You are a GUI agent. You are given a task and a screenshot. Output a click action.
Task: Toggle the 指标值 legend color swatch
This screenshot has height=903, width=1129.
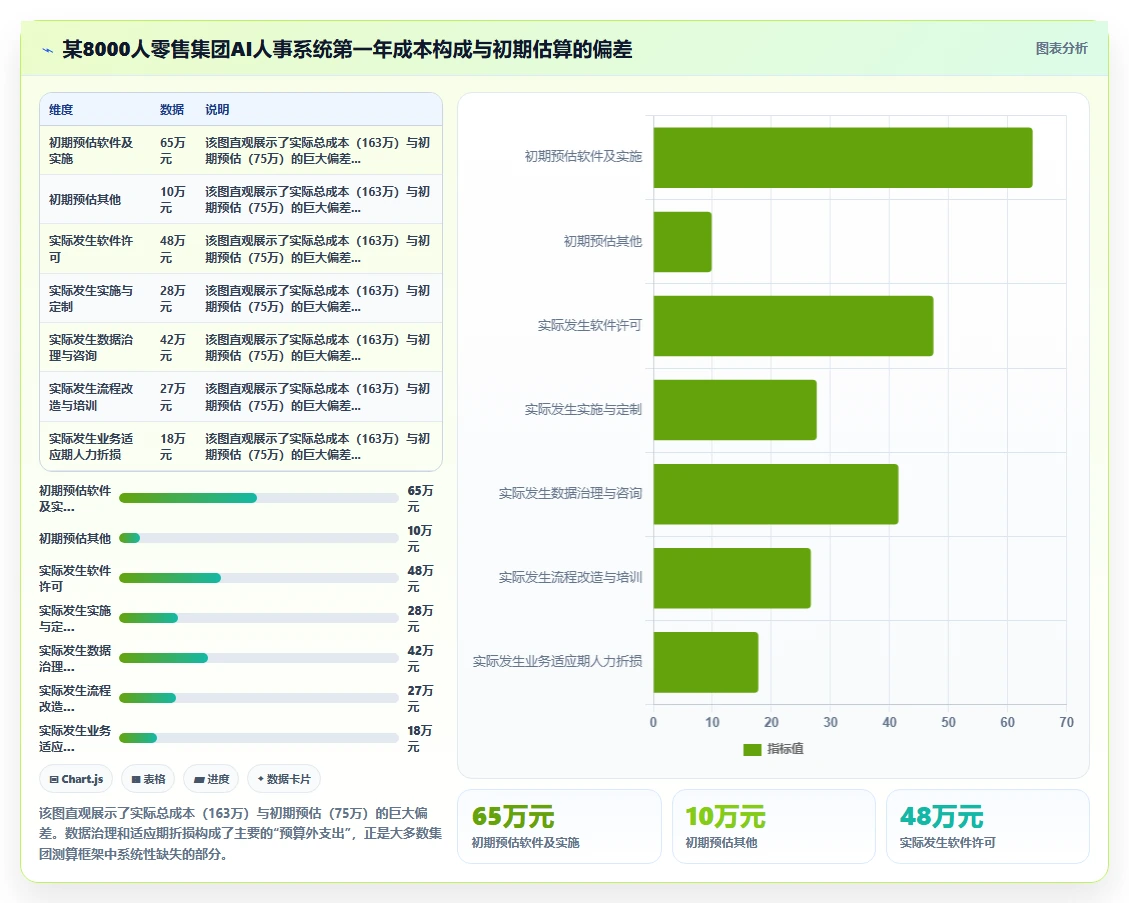coord(752,750)
